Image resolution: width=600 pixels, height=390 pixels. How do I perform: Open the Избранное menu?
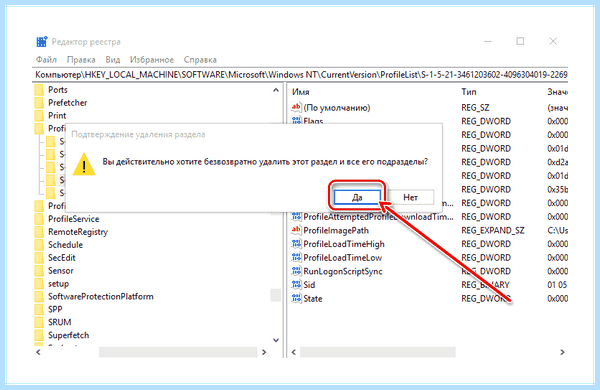(152, 60)
